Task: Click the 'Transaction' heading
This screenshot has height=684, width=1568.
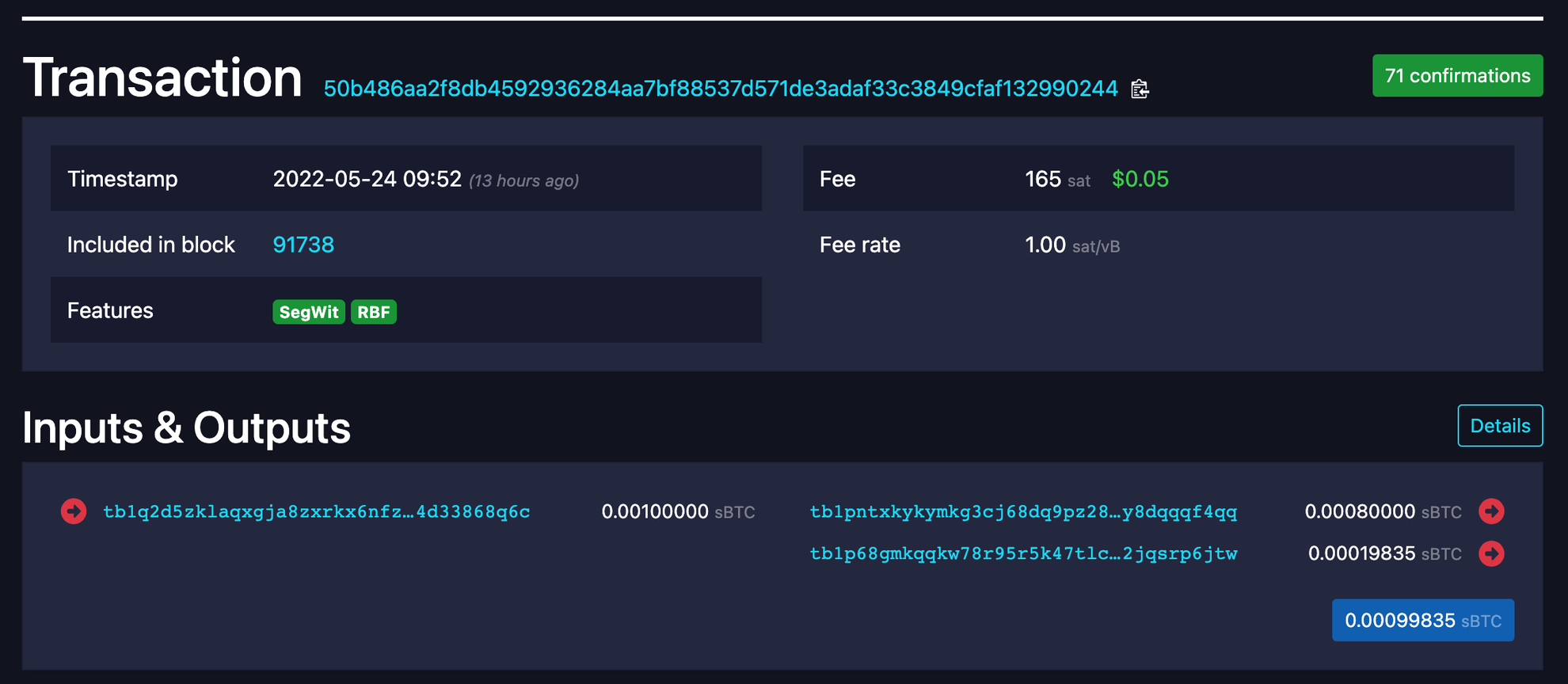Action: point(162,78)
